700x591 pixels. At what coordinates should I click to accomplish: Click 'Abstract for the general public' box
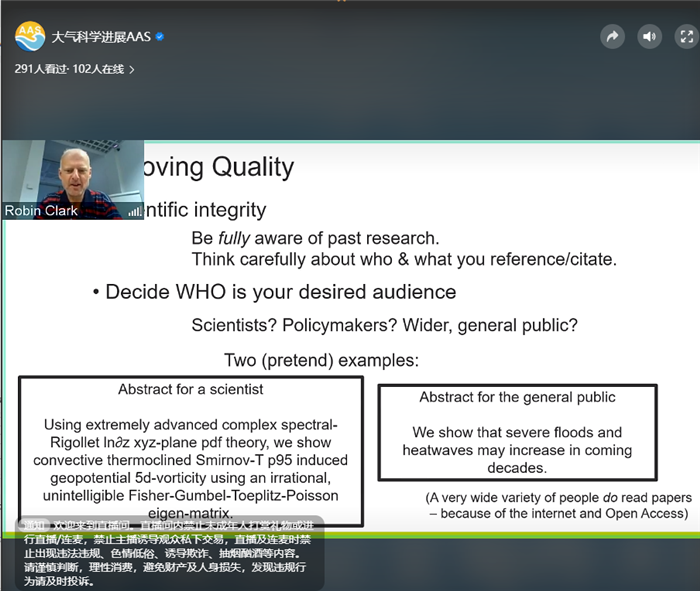click(517, 432)
